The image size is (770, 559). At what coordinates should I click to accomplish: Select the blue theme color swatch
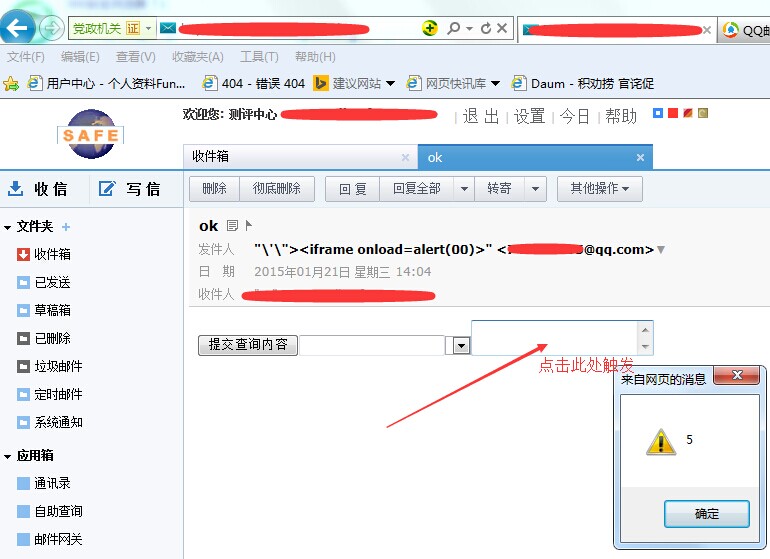coord(658,113)
